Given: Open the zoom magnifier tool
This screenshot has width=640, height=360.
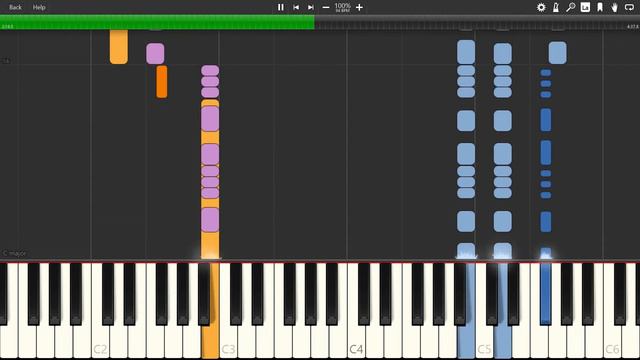Looking at the screenshot, I should (571, 7).
